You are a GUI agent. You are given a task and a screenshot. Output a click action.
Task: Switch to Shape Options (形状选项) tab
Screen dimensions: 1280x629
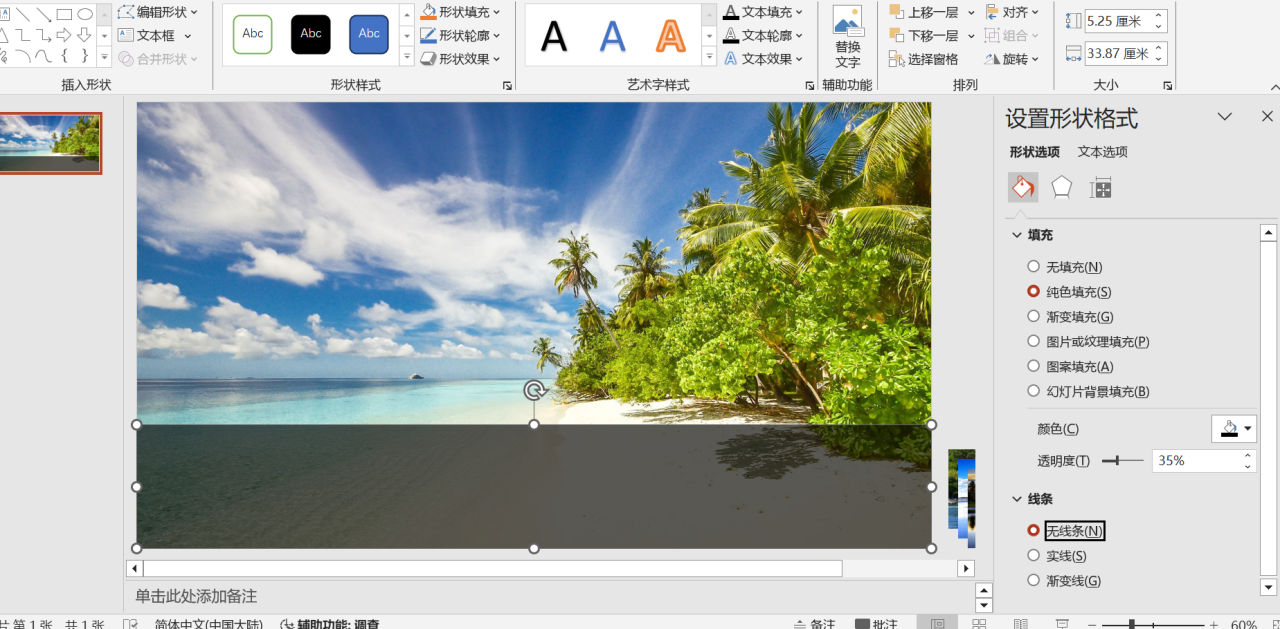coord(1034,152)
